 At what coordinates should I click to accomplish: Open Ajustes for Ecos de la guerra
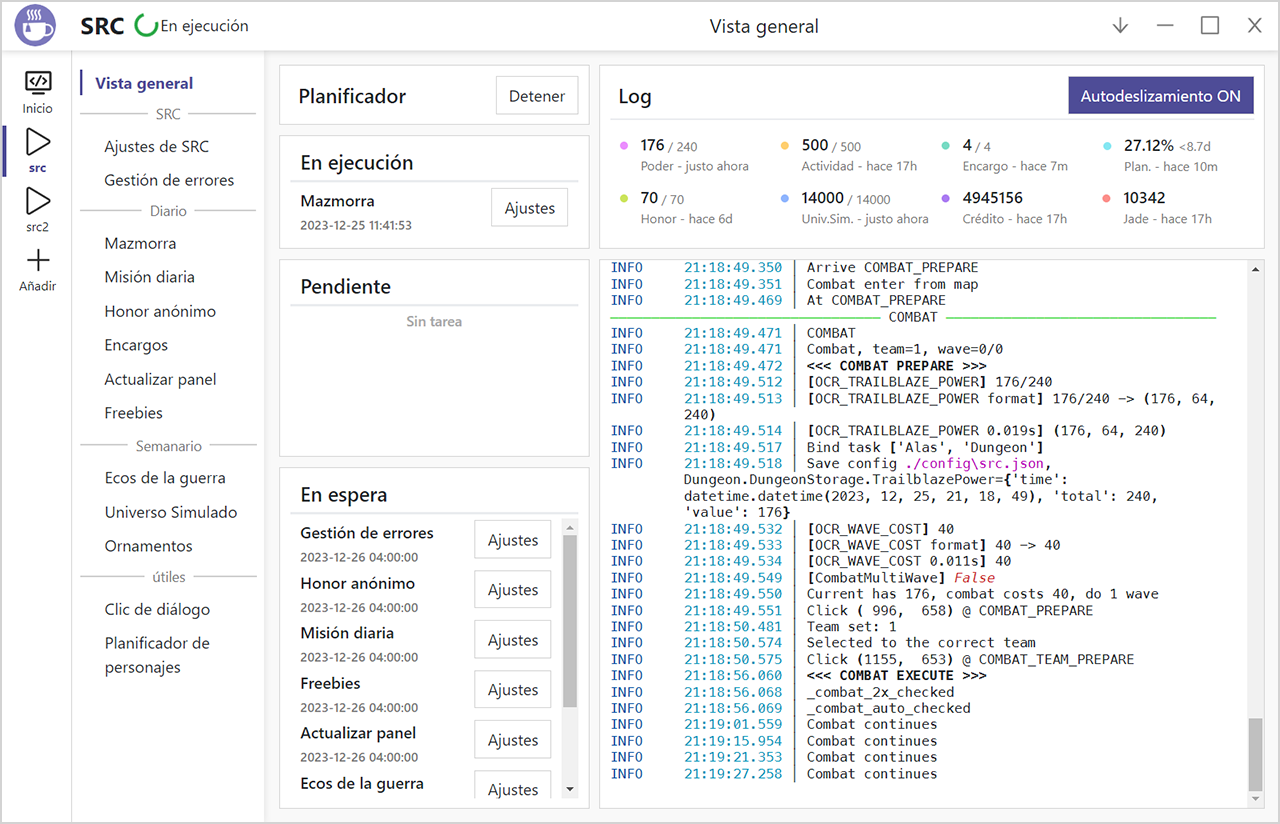[x=513, y=786]
